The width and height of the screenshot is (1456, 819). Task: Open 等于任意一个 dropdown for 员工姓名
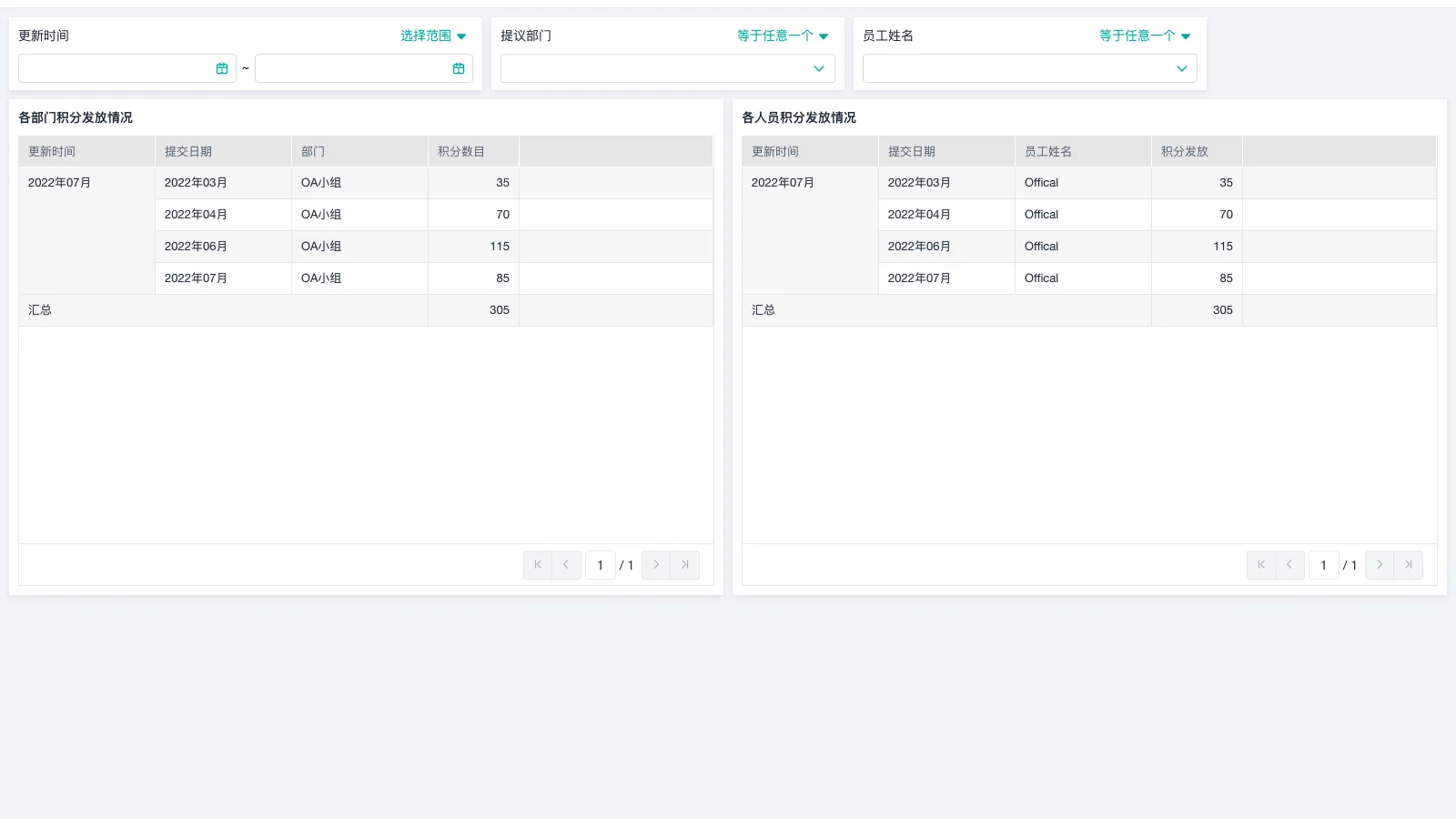click(x=1145, y=35)
